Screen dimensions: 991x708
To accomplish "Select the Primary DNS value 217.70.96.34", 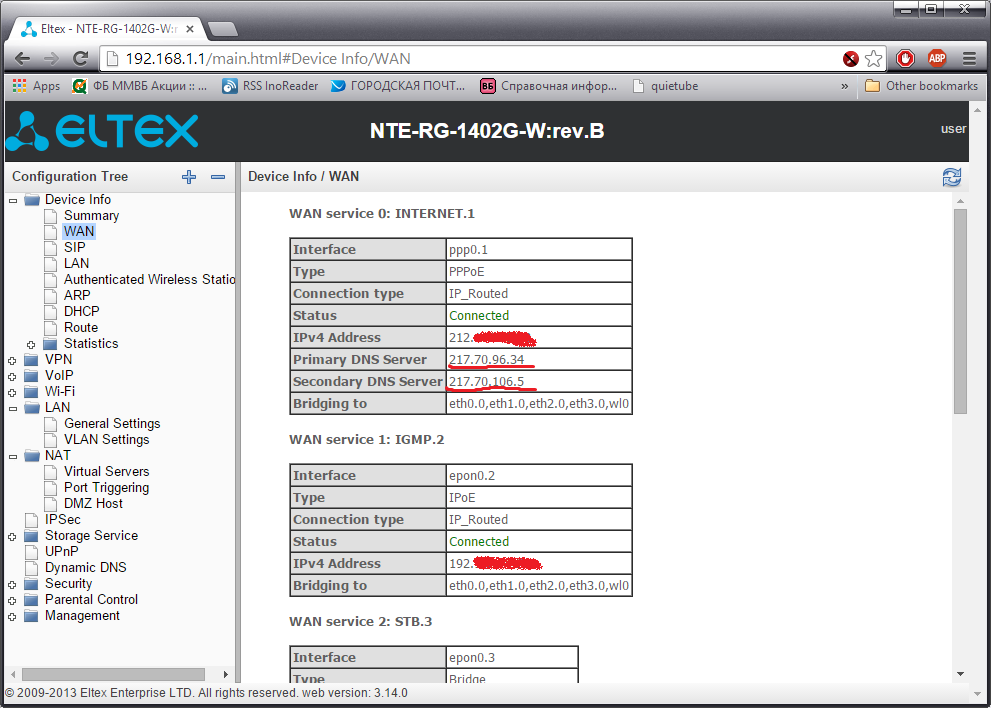I will 487,360.
